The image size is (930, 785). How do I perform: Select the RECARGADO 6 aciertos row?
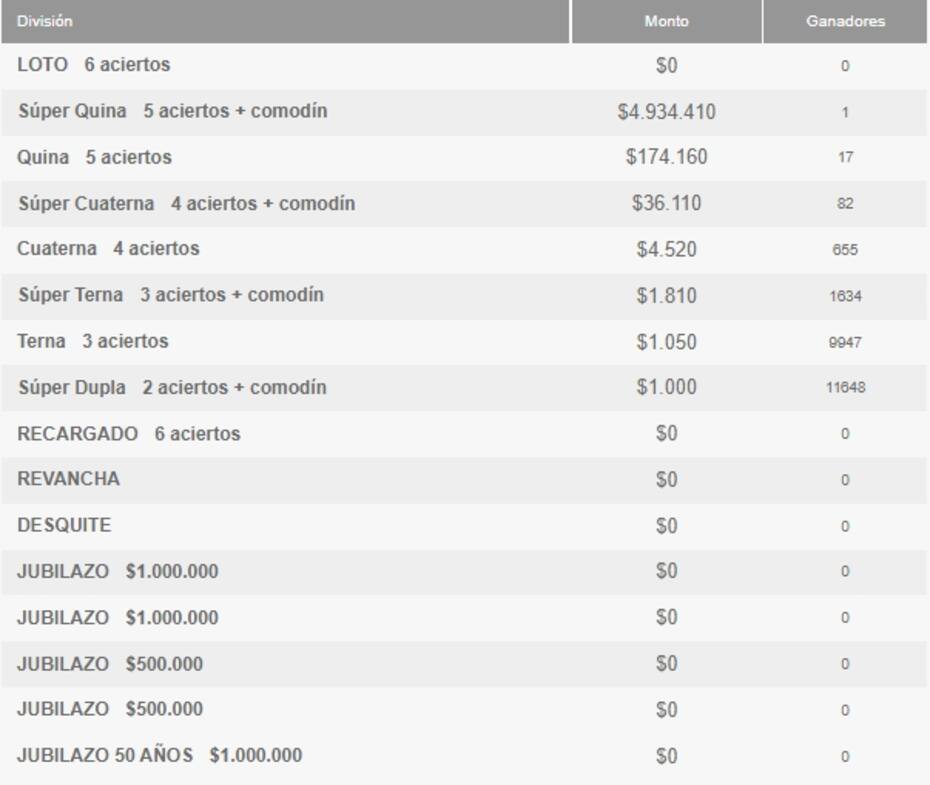[464, 434]
